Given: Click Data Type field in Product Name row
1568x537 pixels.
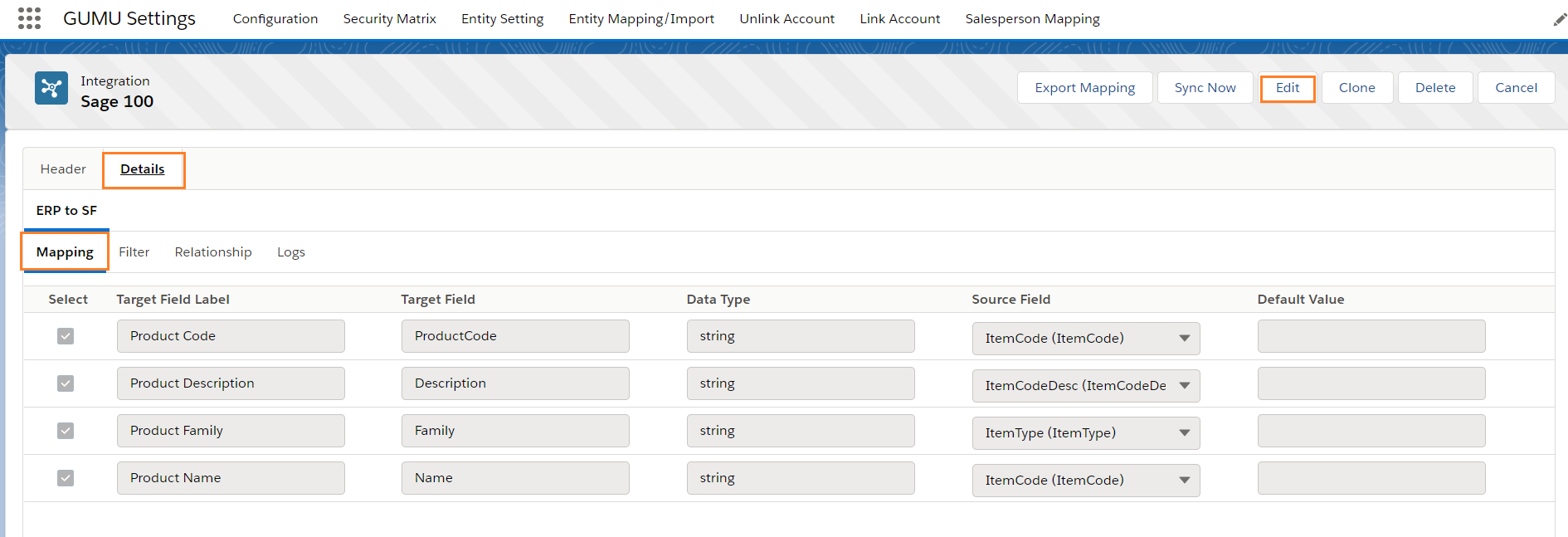Looking at the screenshot, I should click(x=801, y=478).
